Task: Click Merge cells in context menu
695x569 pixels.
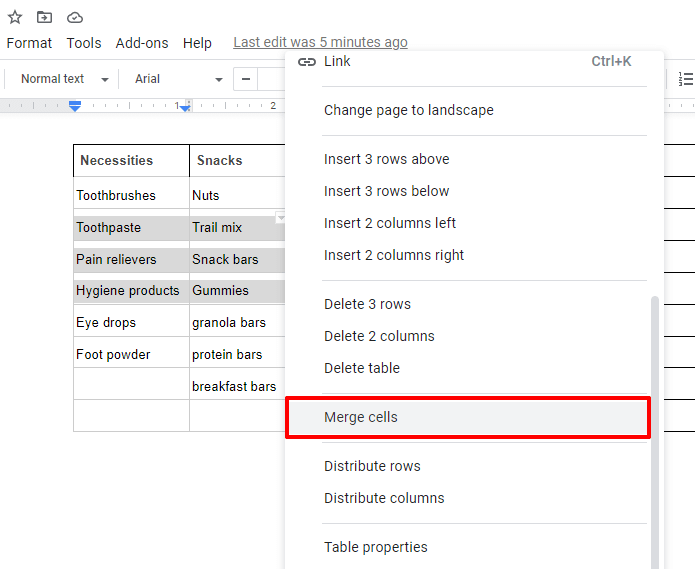Action: 468,417
